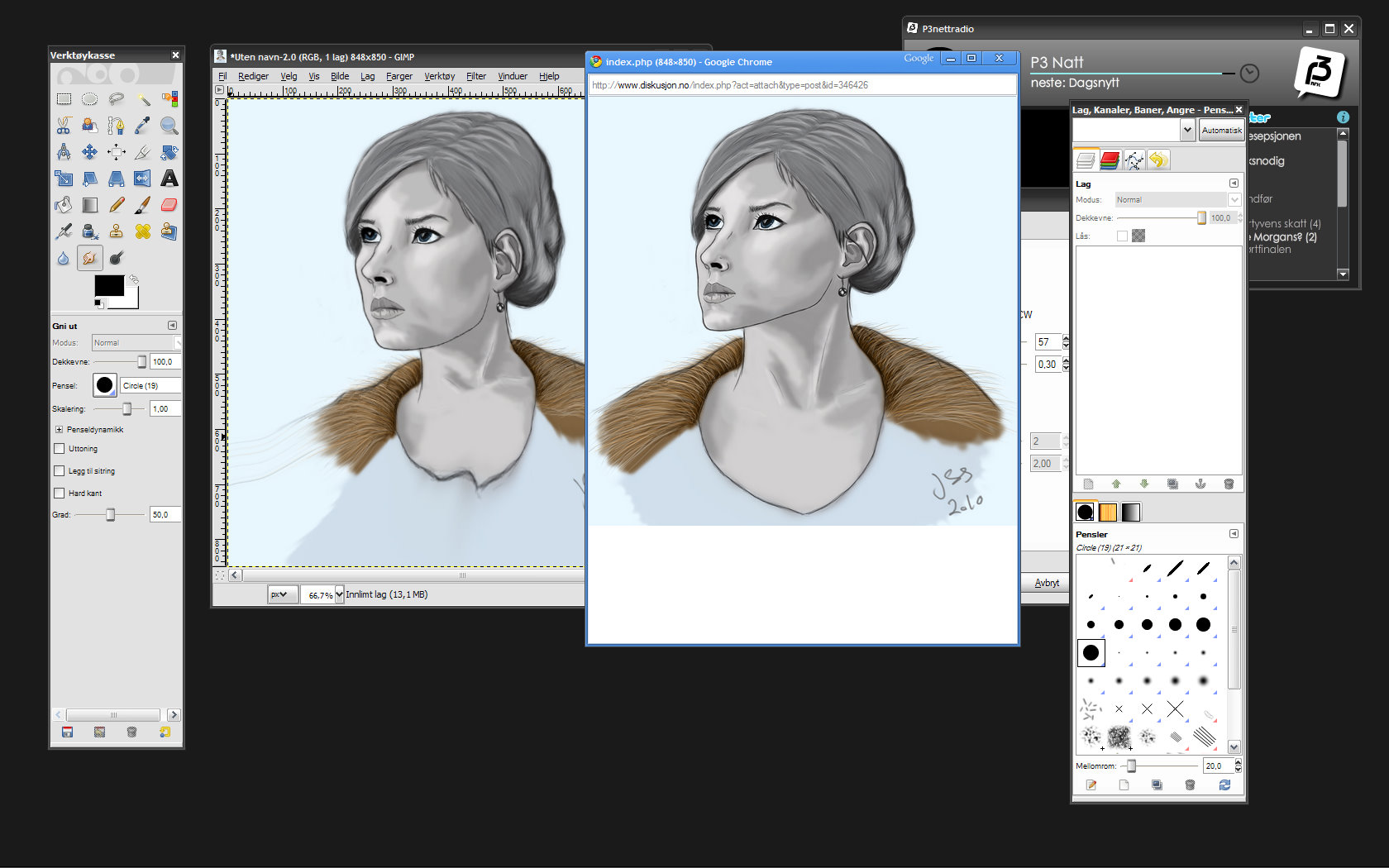Open the Modus dropdown in Lag panel

(x=1177, y=200)
